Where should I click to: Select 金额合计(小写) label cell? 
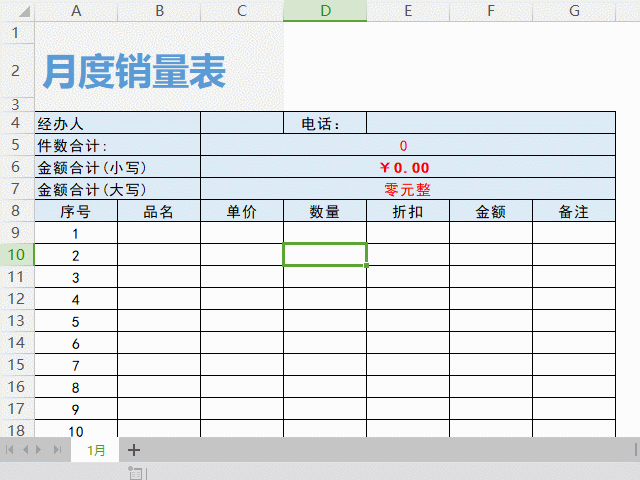pos(118,167)
